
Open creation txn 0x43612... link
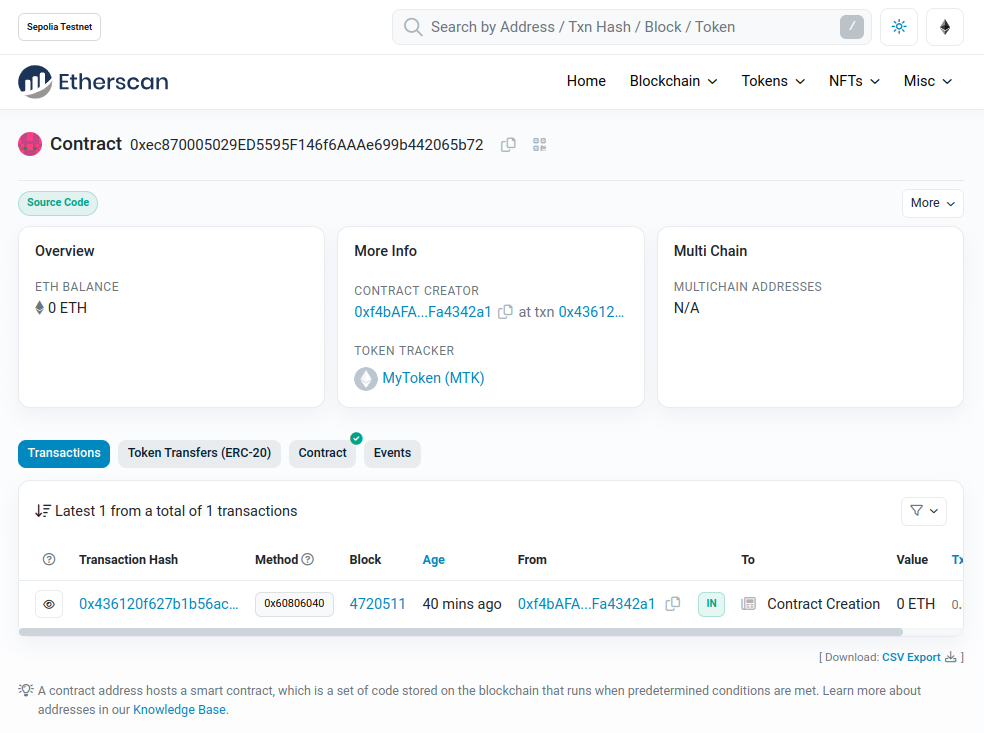[x=591, y=312]
